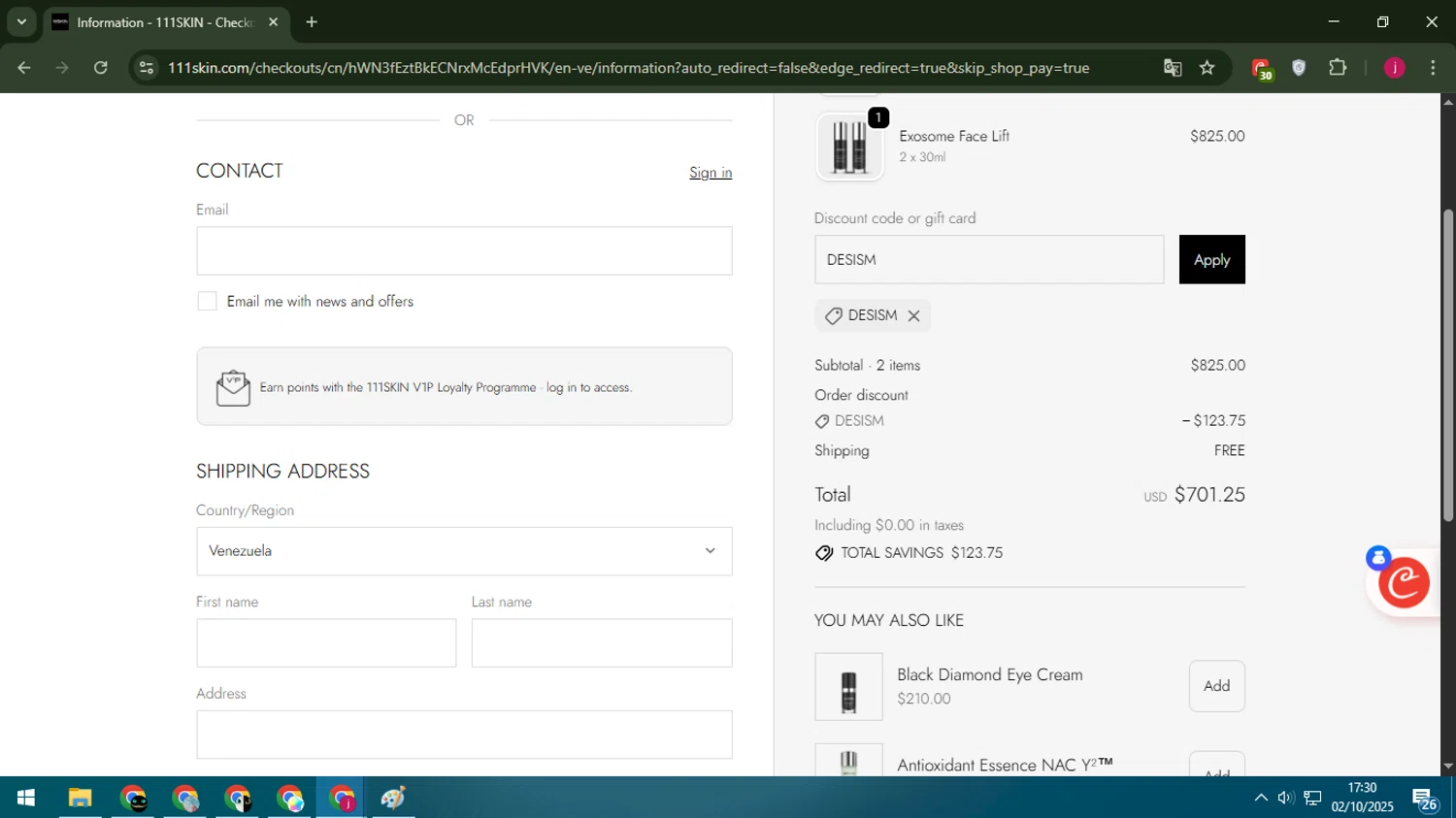Open the extensions puzzle icon
The image size is (1456, 818).
(1338, 68)
